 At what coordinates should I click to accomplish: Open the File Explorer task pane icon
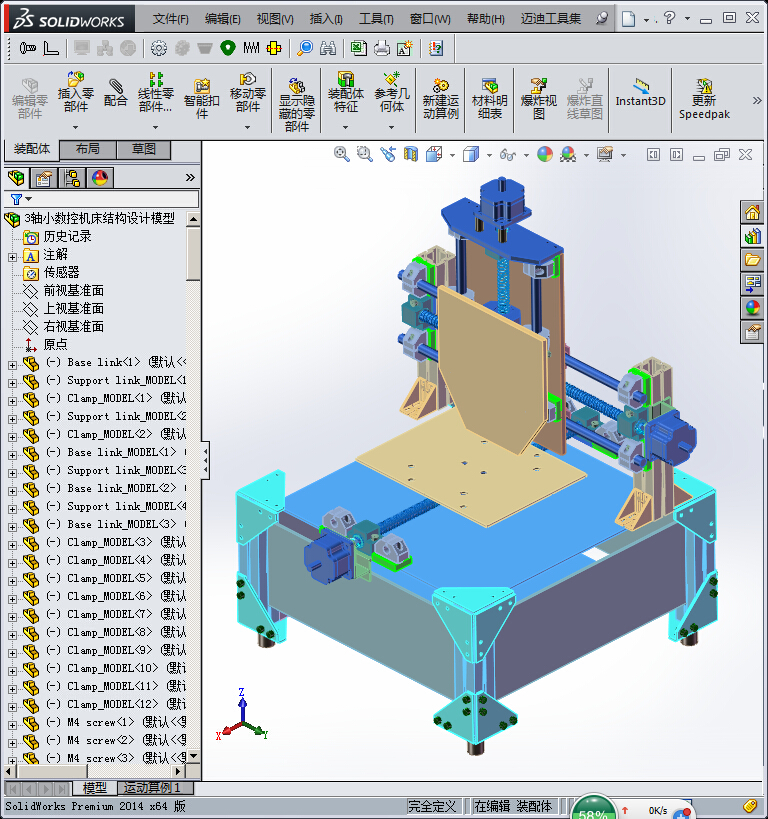pos(752,260)
